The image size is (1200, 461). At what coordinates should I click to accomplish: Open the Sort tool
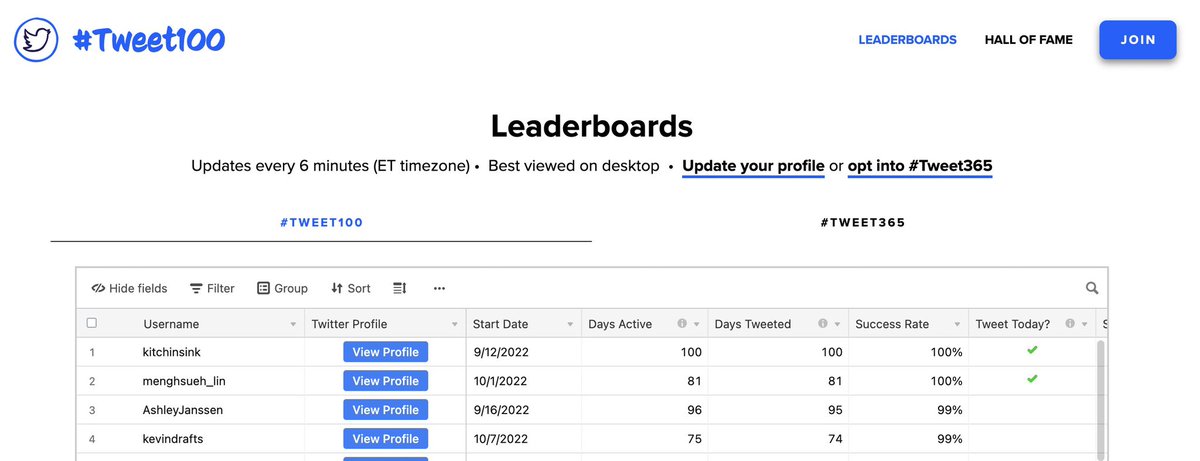coord(351,288)
